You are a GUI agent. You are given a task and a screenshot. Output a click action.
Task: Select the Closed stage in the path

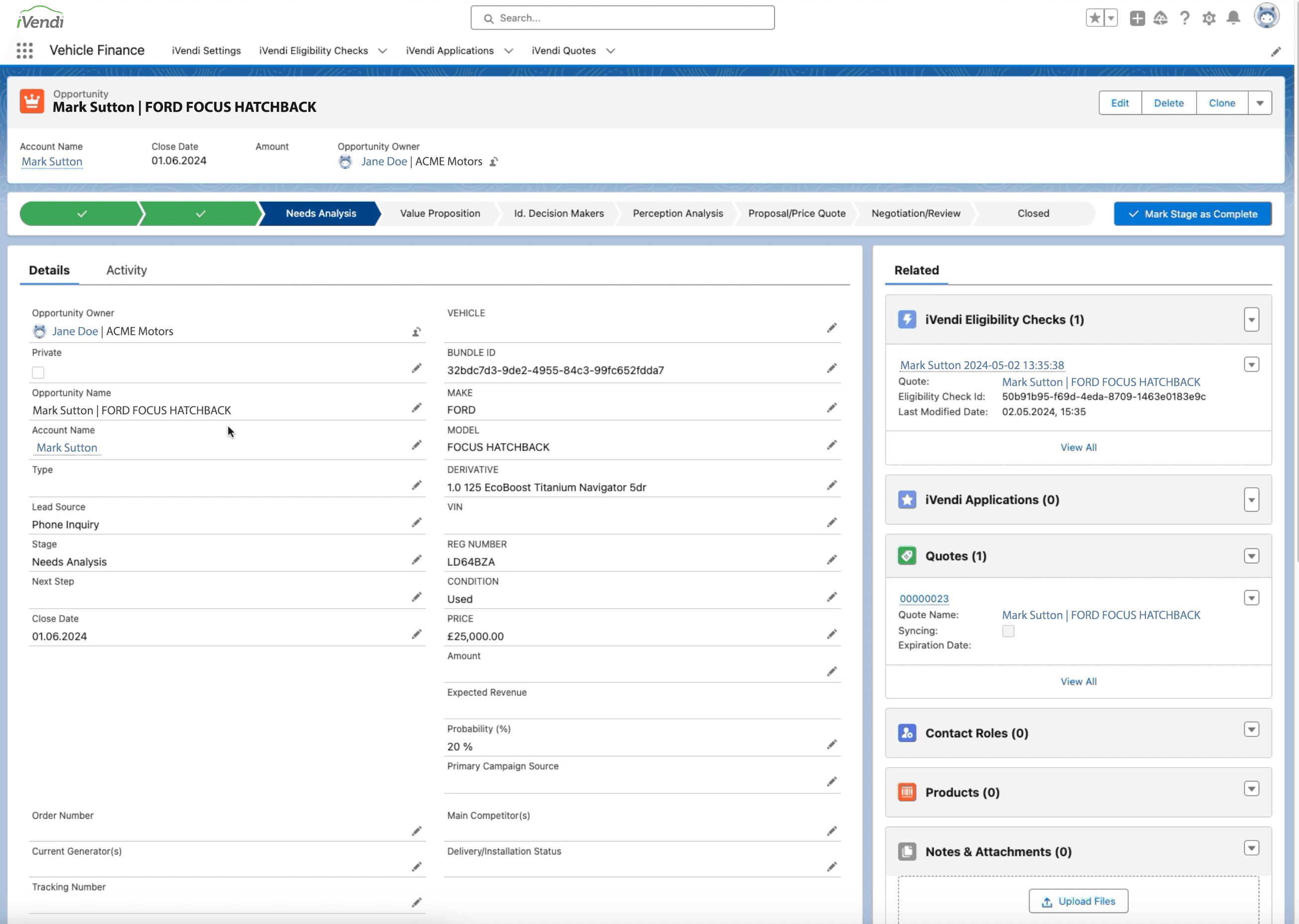click(1033, 214)
